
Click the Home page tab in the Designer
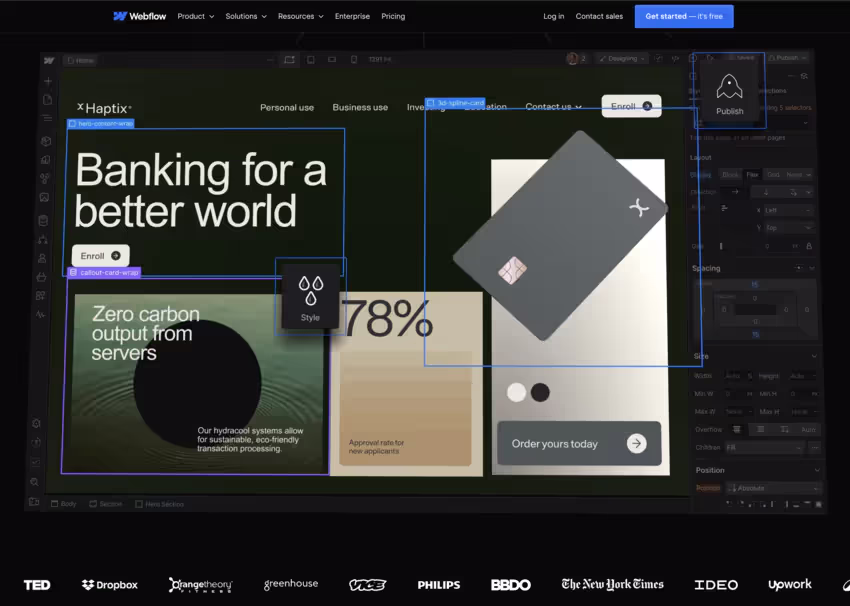(80, 60)
